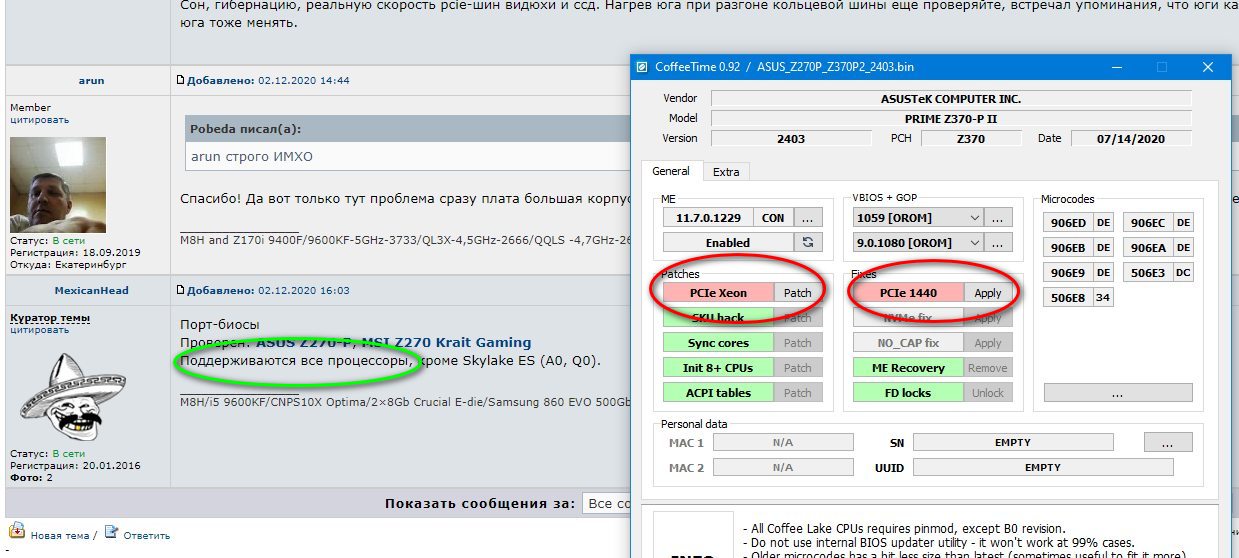Click the Новая тема link
Viewport: 1239px width, 558px height.
(x=59, y=535)
